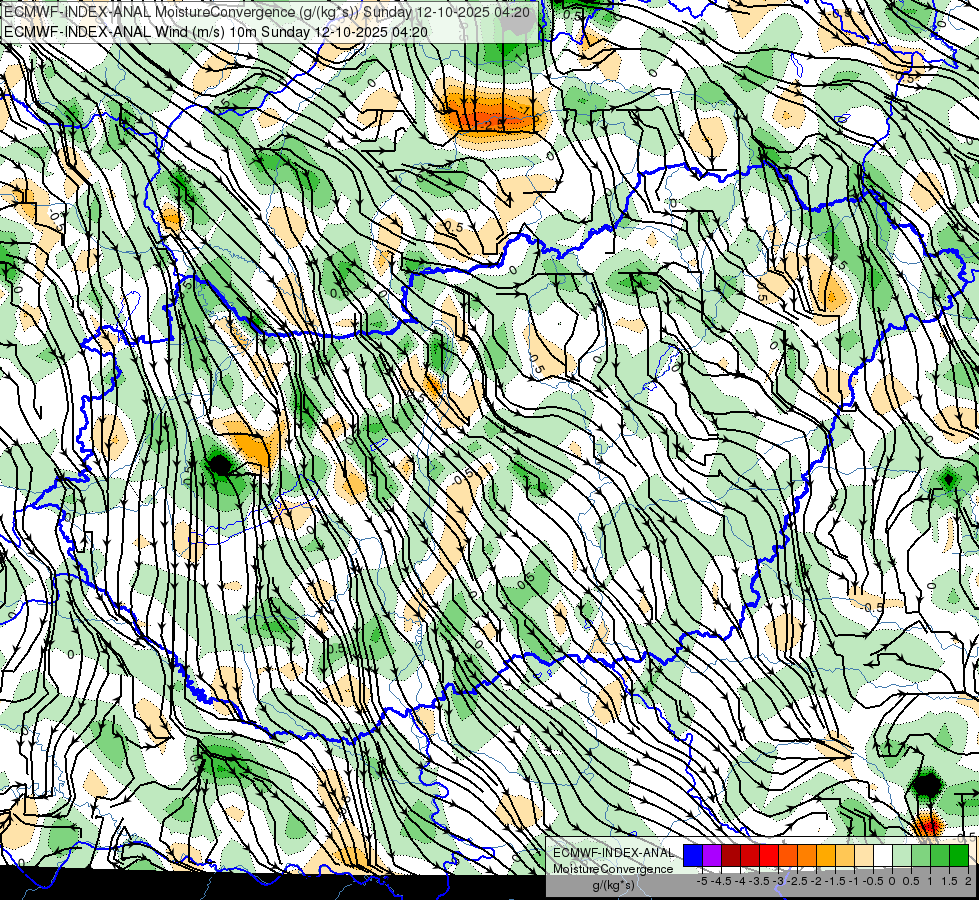Click the 1.5 tick label on the legend
The width and height of the screenshot is (979, 900).
[x=949, y=881]
